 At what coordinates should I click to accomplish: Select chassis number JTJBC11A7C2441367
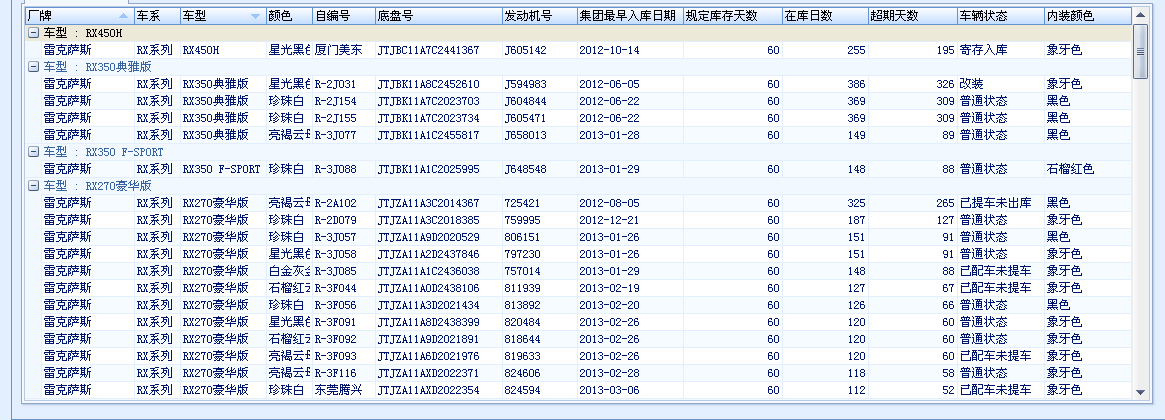(428, 51)
